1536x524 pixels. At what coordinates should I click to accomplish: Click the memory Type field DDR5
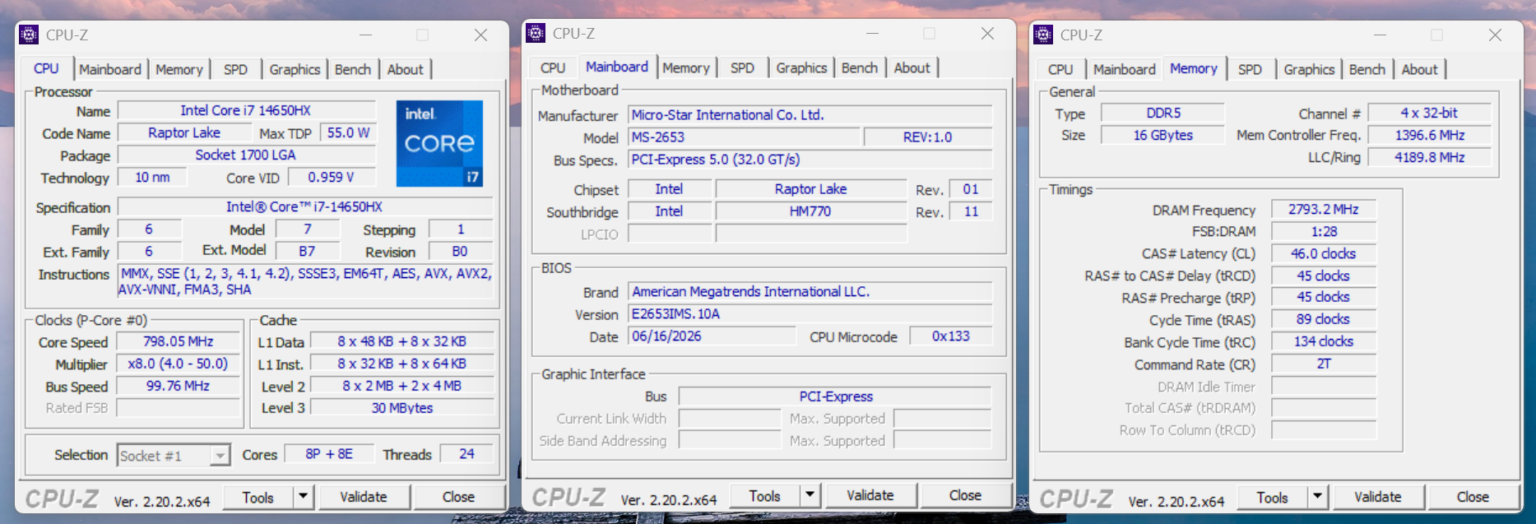pyautogui.click(x=1162, y=113)
